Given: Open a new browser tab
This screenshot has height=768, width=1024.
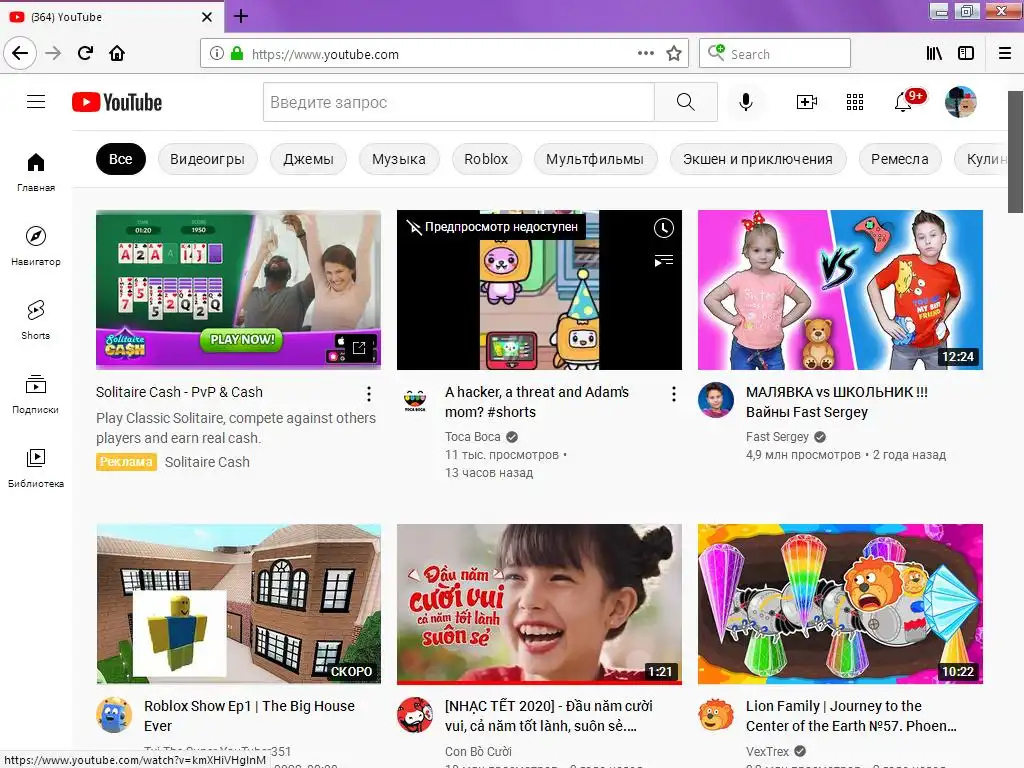Looking at the screenshot, I should tap(240, 16).
